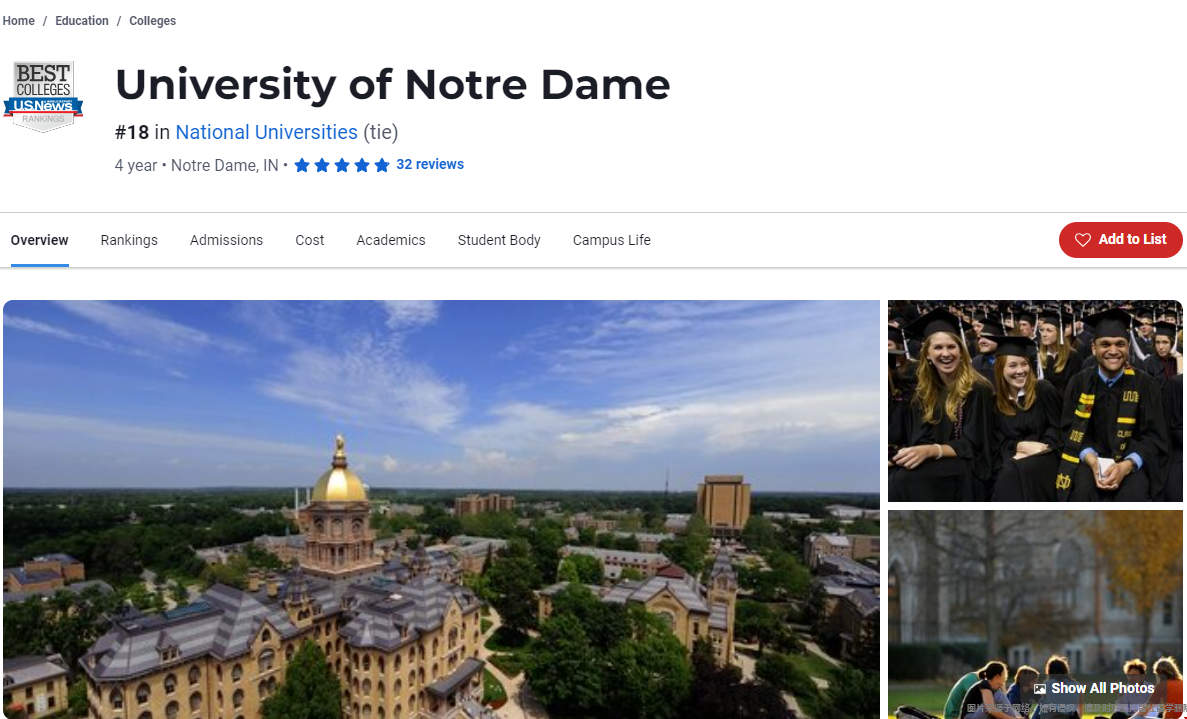The width and height of the screenshot is (1187, 719).
Task: Open the Student Body tab
Action: (499, 240)
